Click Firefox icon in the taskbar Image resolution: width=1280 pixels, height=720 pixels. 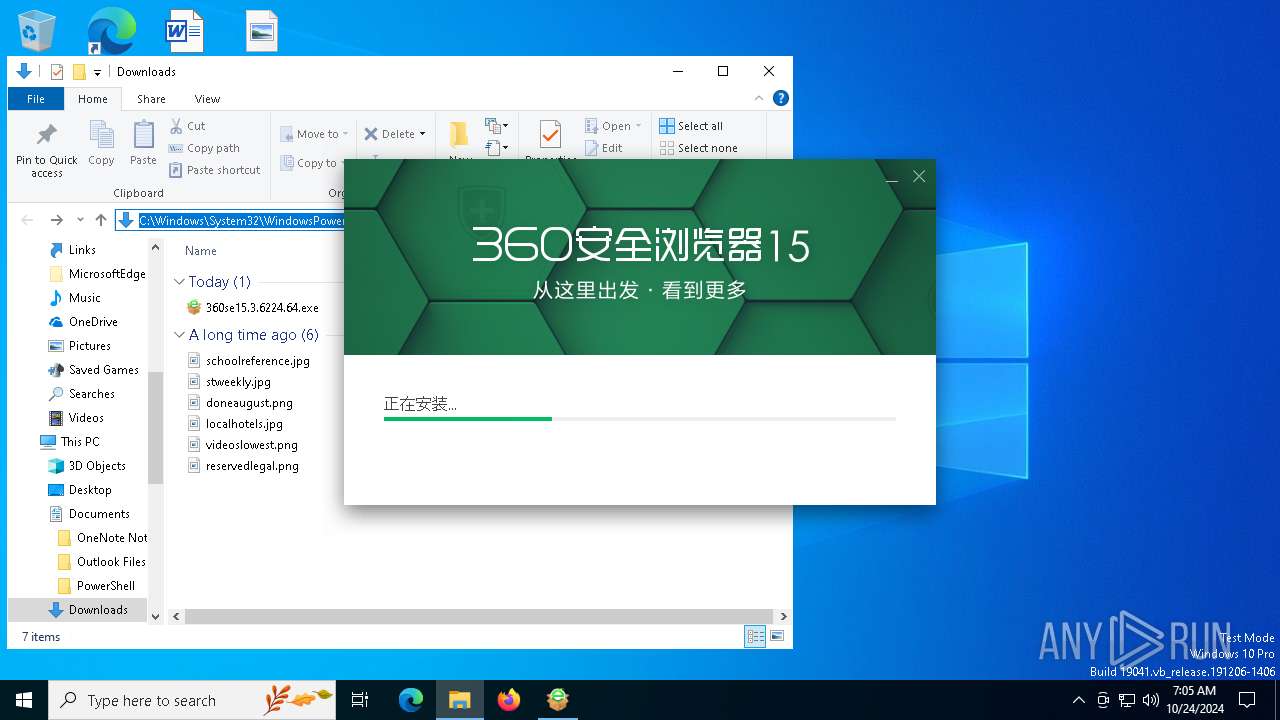pyautogui.click(x=509, y=700)
